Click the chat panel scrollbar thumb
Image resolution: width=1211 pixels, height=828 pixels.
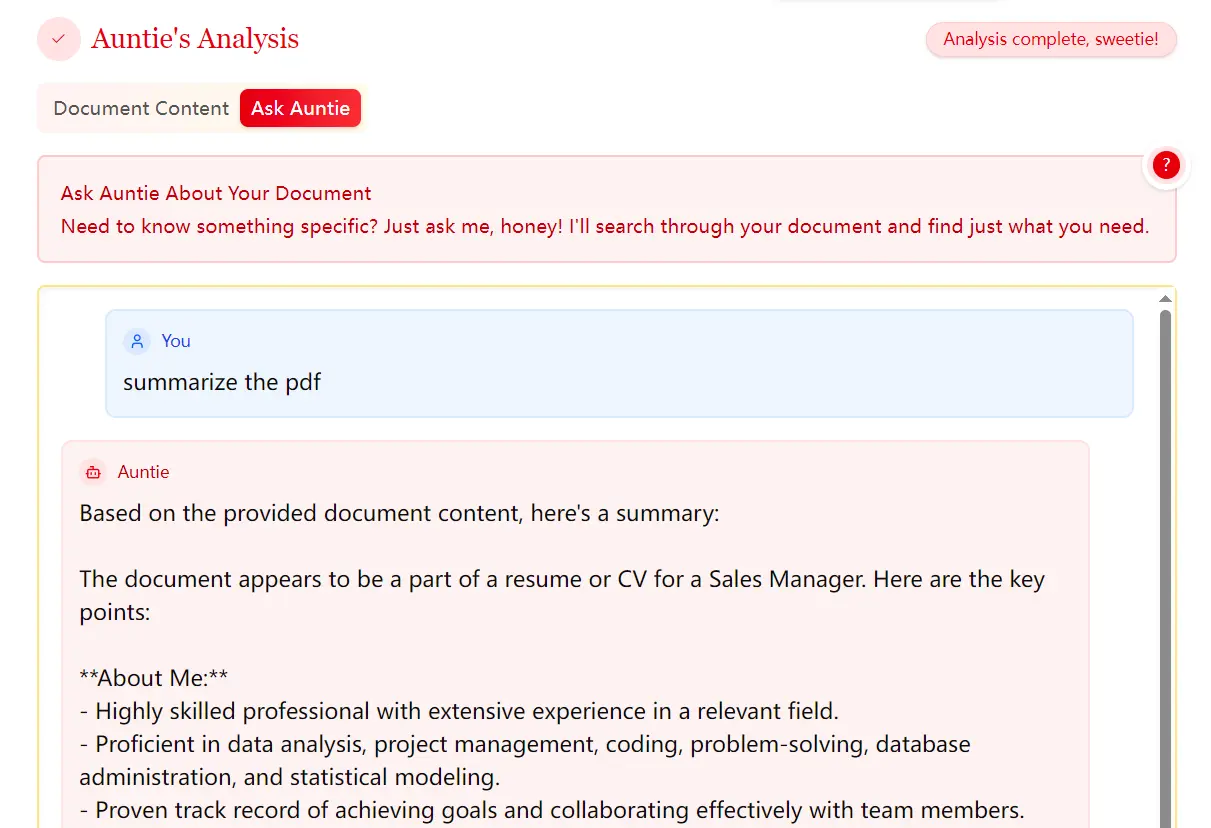pyautogui.click(x=1164, y=560)
